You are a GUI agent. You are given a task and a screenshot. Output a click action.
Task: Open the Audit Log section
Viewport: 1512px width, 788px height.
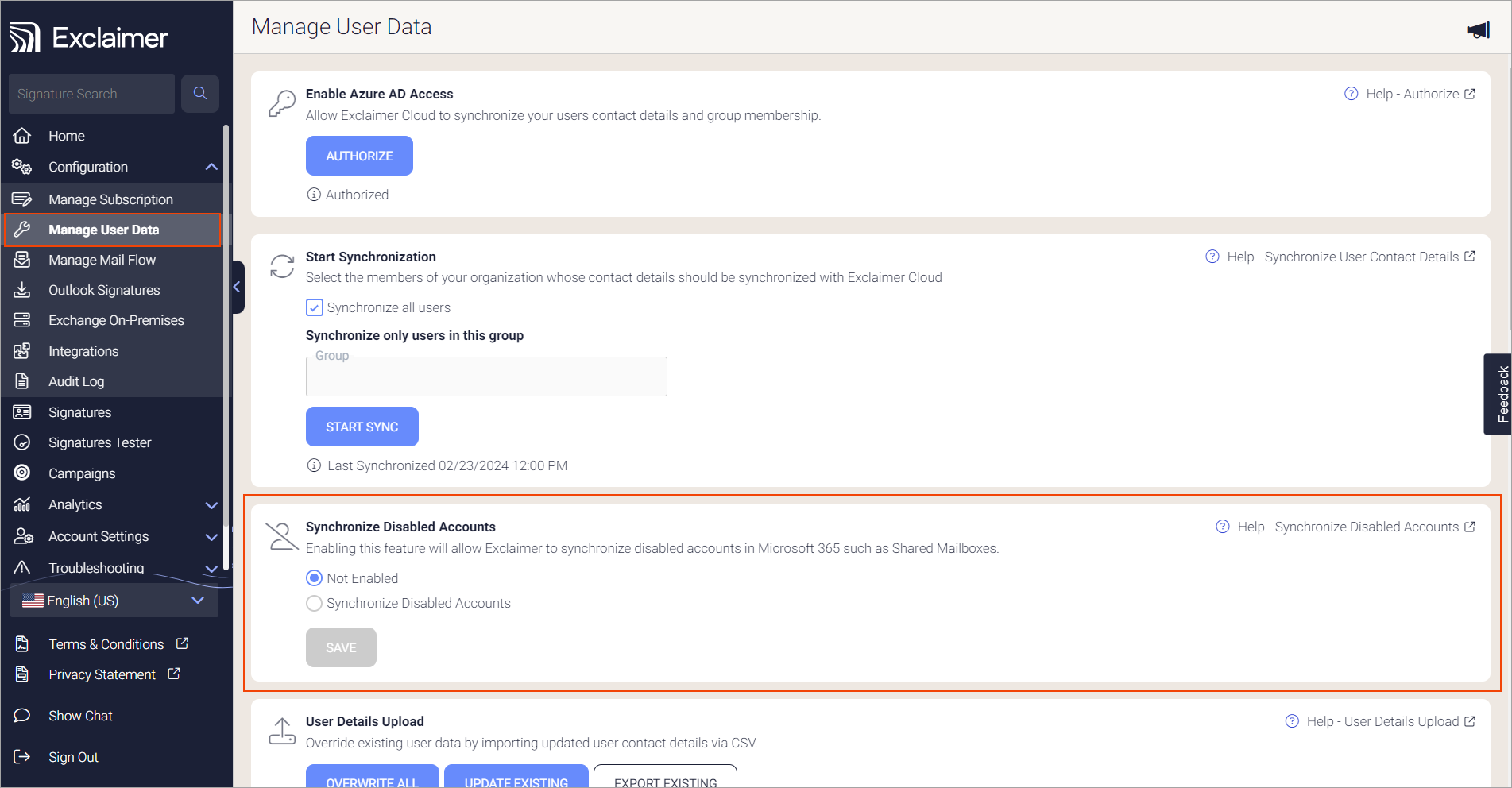tap(76, 381)
